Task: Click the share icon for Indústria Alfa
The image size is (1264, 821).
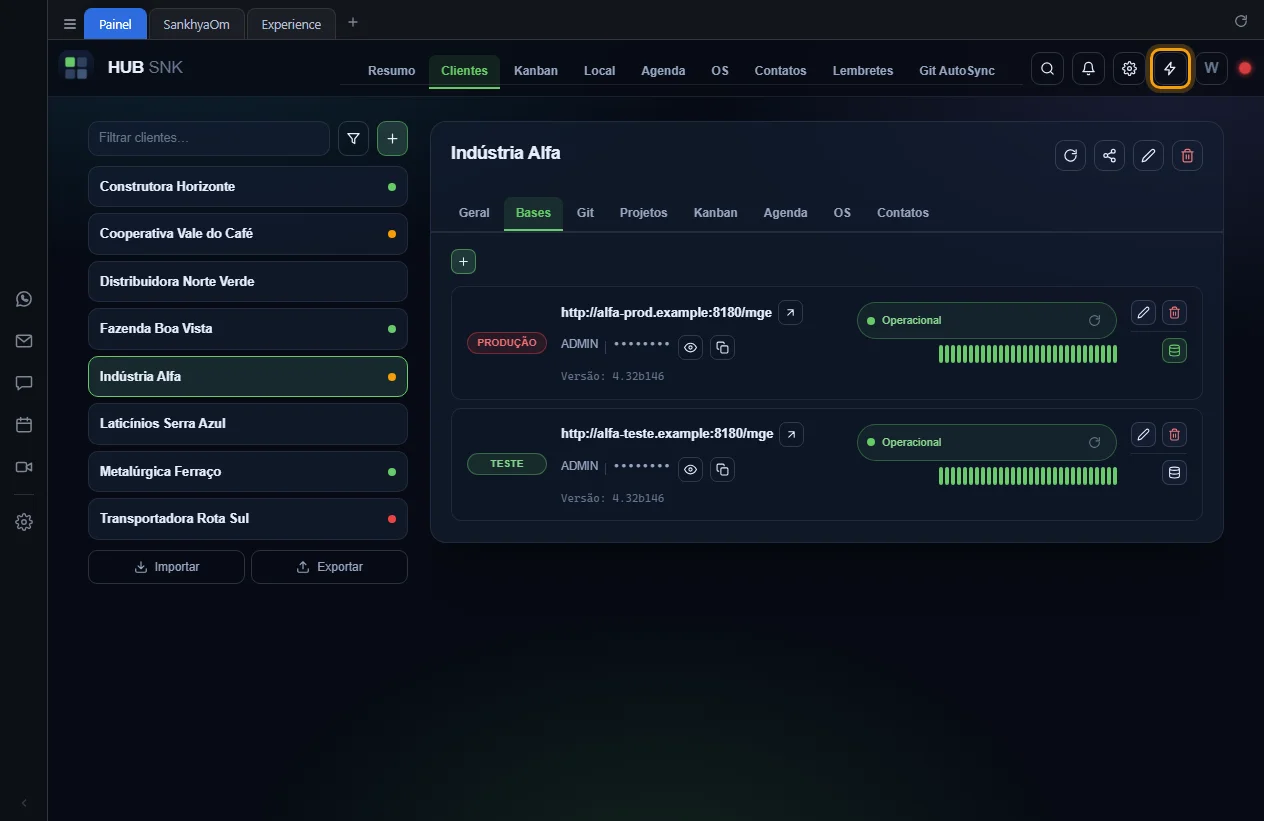Action: (1109, 155)
